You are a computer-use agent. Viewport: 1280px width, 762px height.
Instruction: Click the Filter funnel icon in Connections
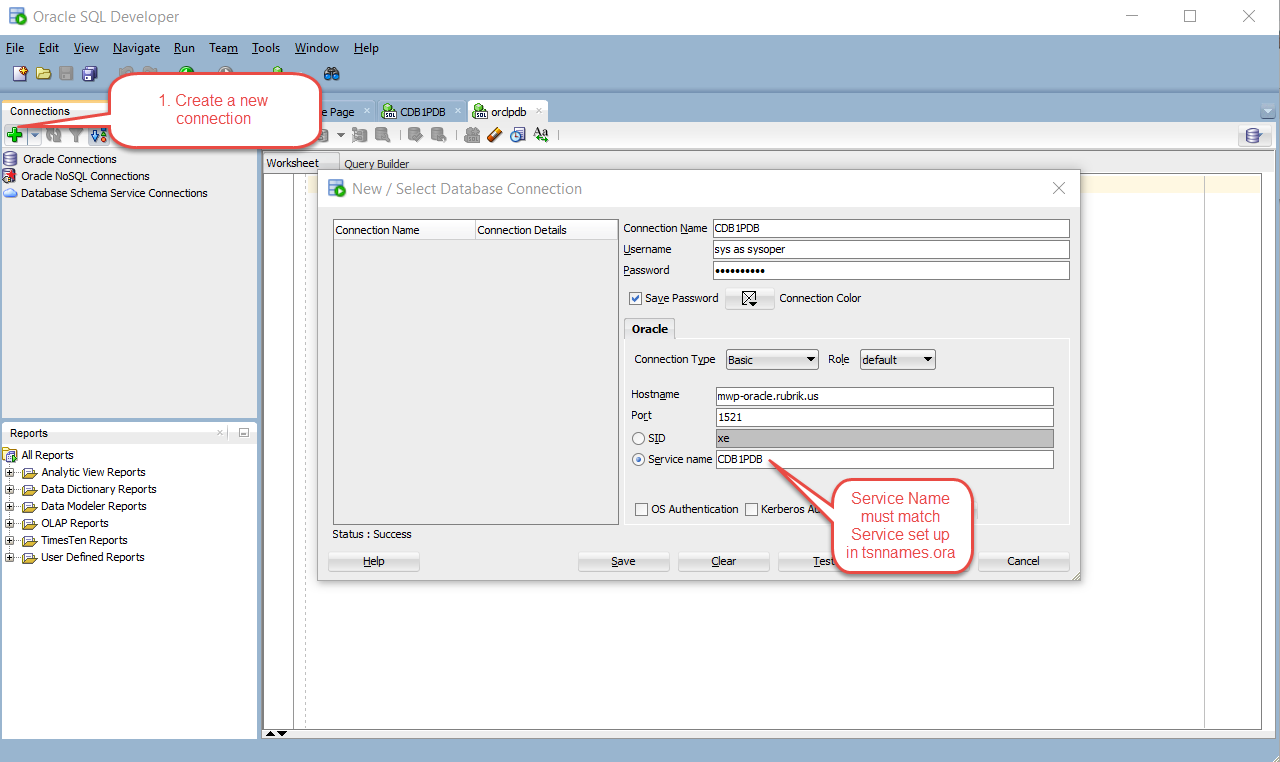pyautogui.click(x=76, y=135)
